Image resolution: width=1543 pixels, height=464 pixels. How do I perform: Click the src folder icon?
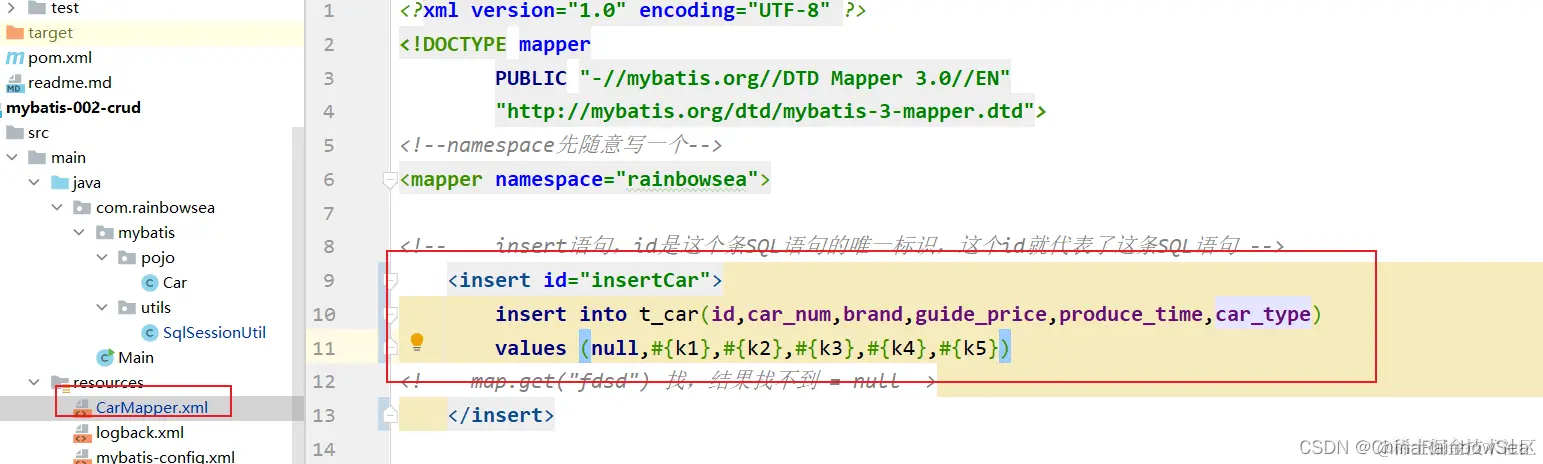[14, 133]
